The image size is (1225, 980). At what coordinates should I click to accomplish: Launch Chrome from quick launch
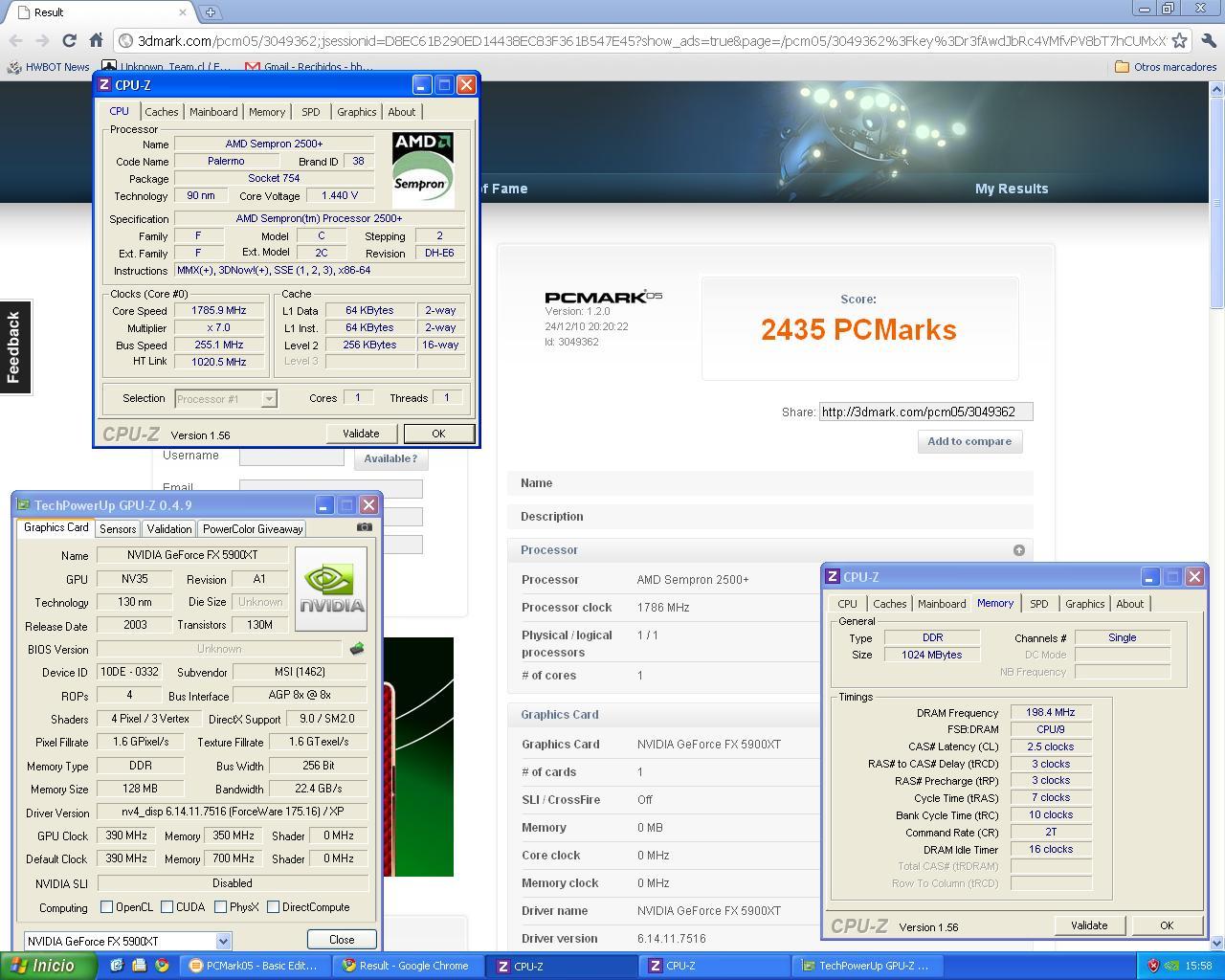162,966
